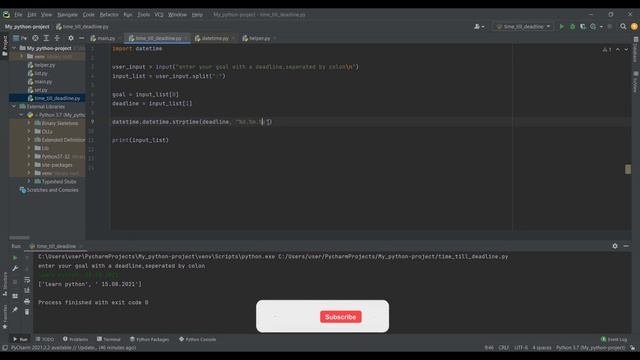Viewport: 640px width, 360px height.
Task: Toggle the Project side tool window
Action: (x=4, y=46)
